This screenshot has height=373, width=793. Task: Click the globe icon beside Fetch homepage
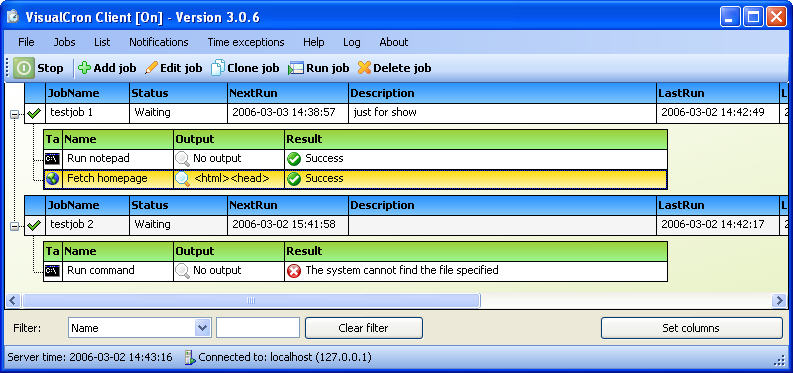pyautogui.click(x=53, y=178)
